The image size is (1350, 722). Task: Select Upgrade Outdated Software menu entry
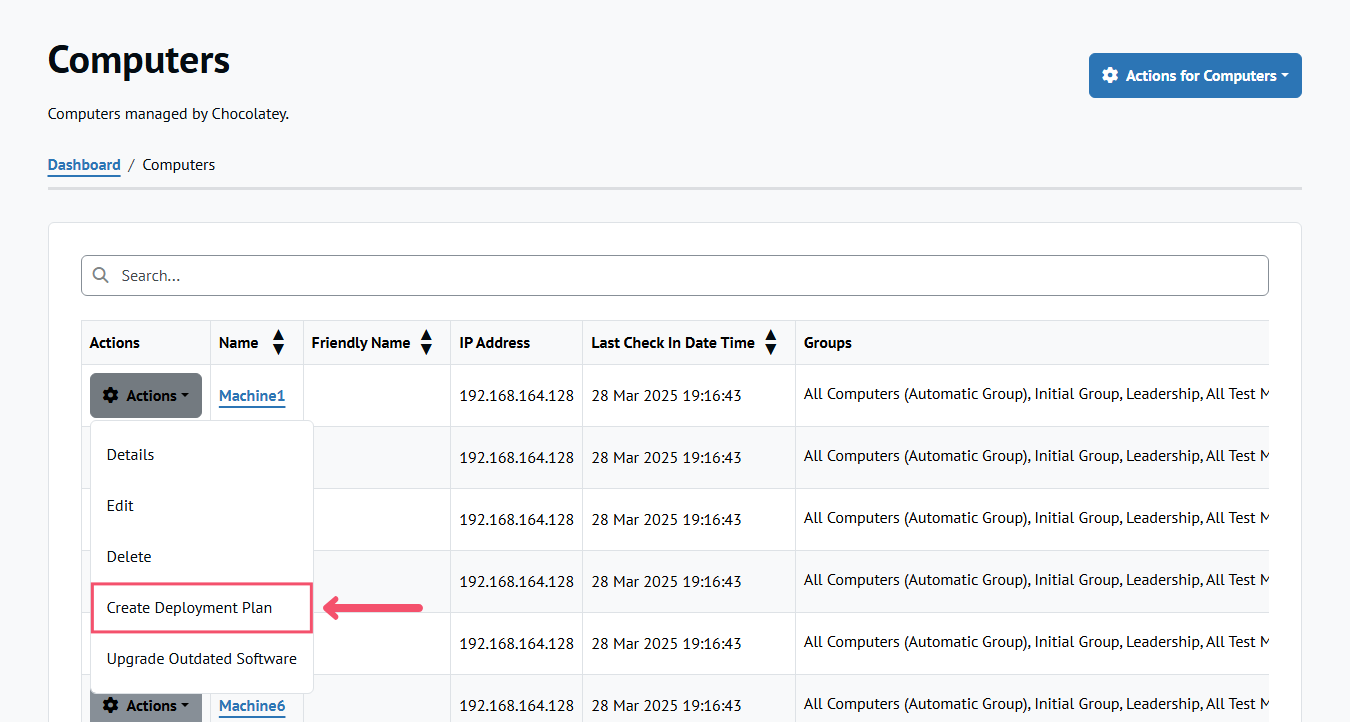(x=202, y=659)
